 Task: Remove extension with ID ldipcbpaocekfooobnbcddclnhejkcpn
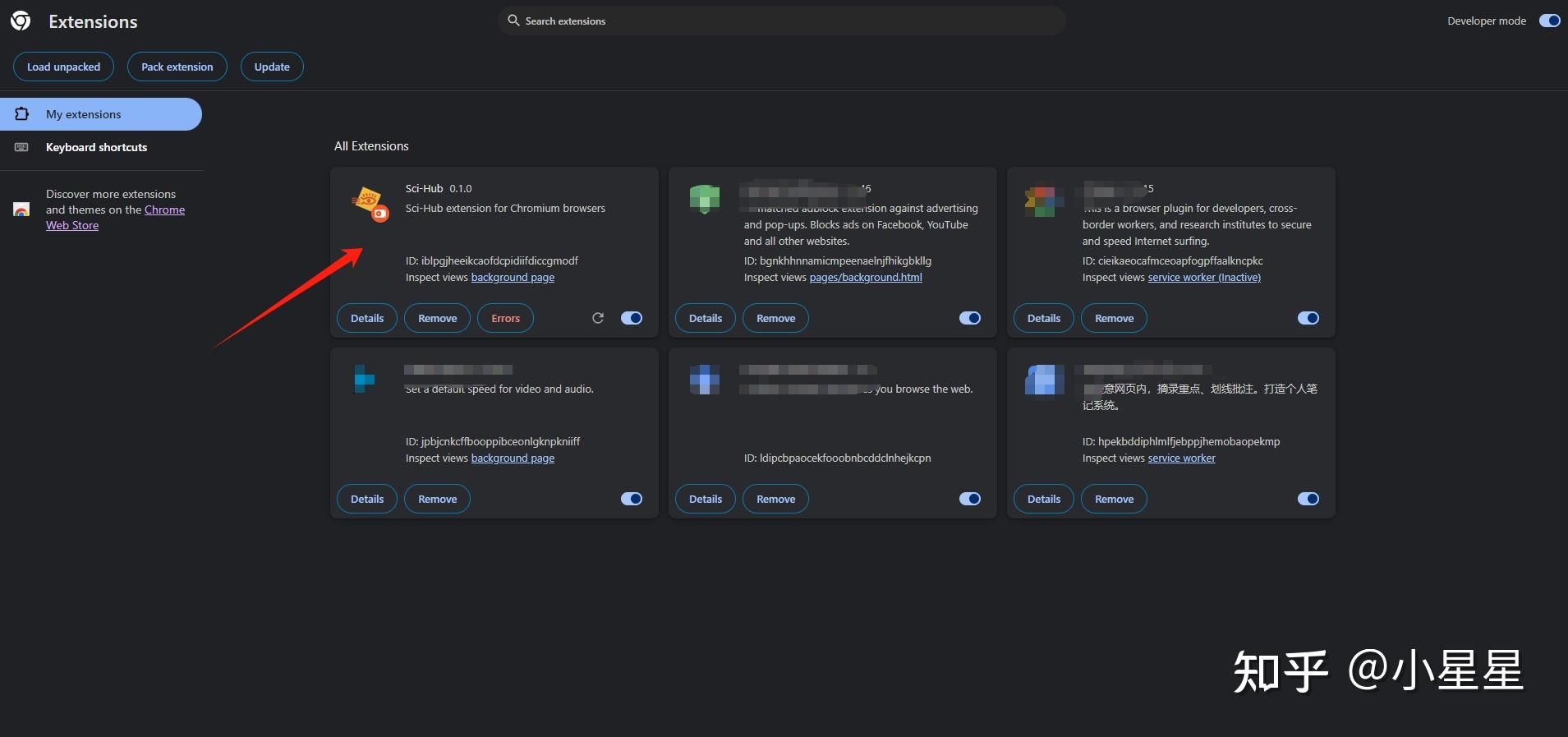[775, 499]
